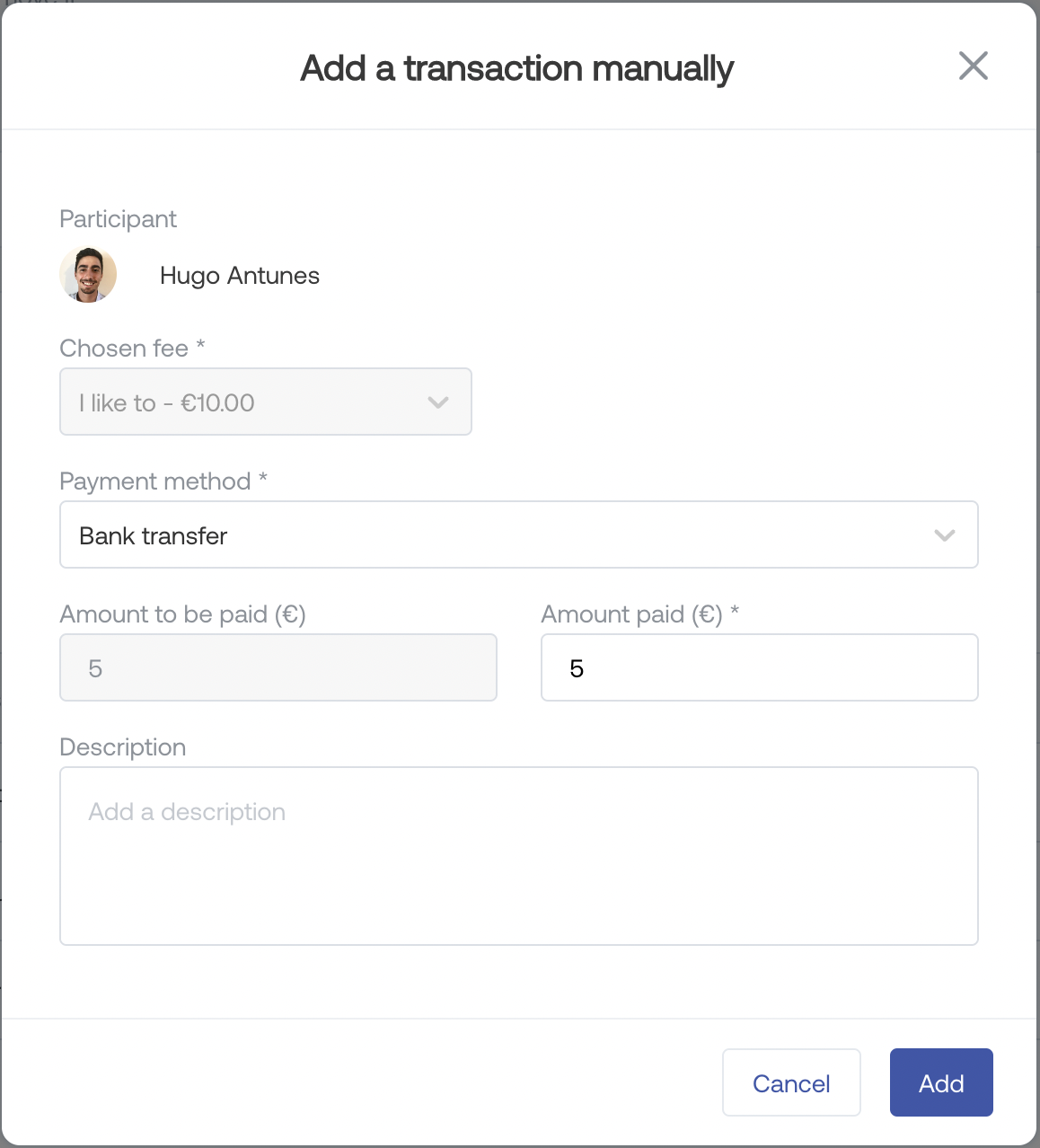Click the Participant label
This screenshot has height=1148, width=1040.
(x=118, y=219)
